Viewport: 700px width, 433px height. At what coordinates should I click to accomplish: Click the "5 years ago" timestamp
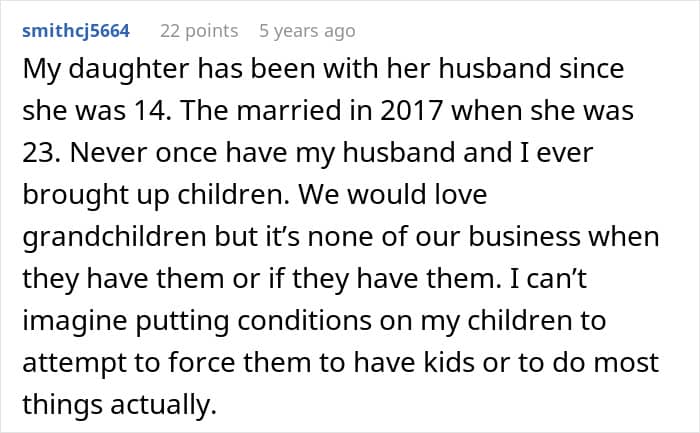coord(306,31)
